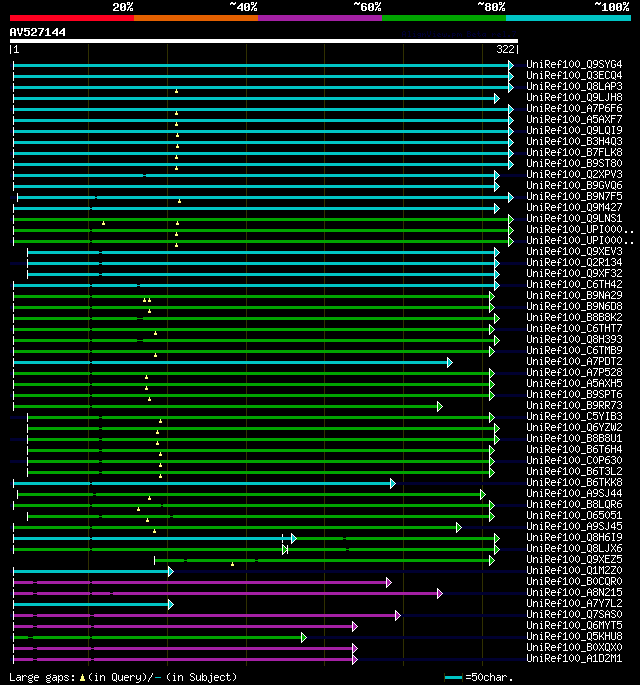Click the magenta arrowhead ending the UniRef100_B0CQR0 bar
Image resolution: width=640 pixels, height=685 pixels.
[388, 582]
